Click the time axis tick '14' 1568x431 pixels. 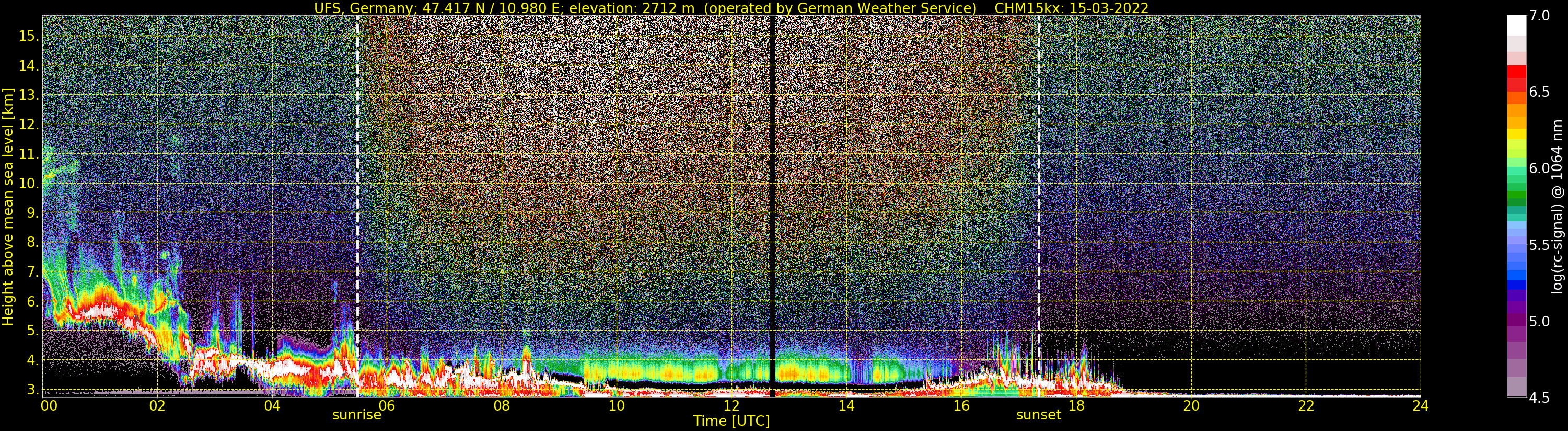click(x=846, y=406)
